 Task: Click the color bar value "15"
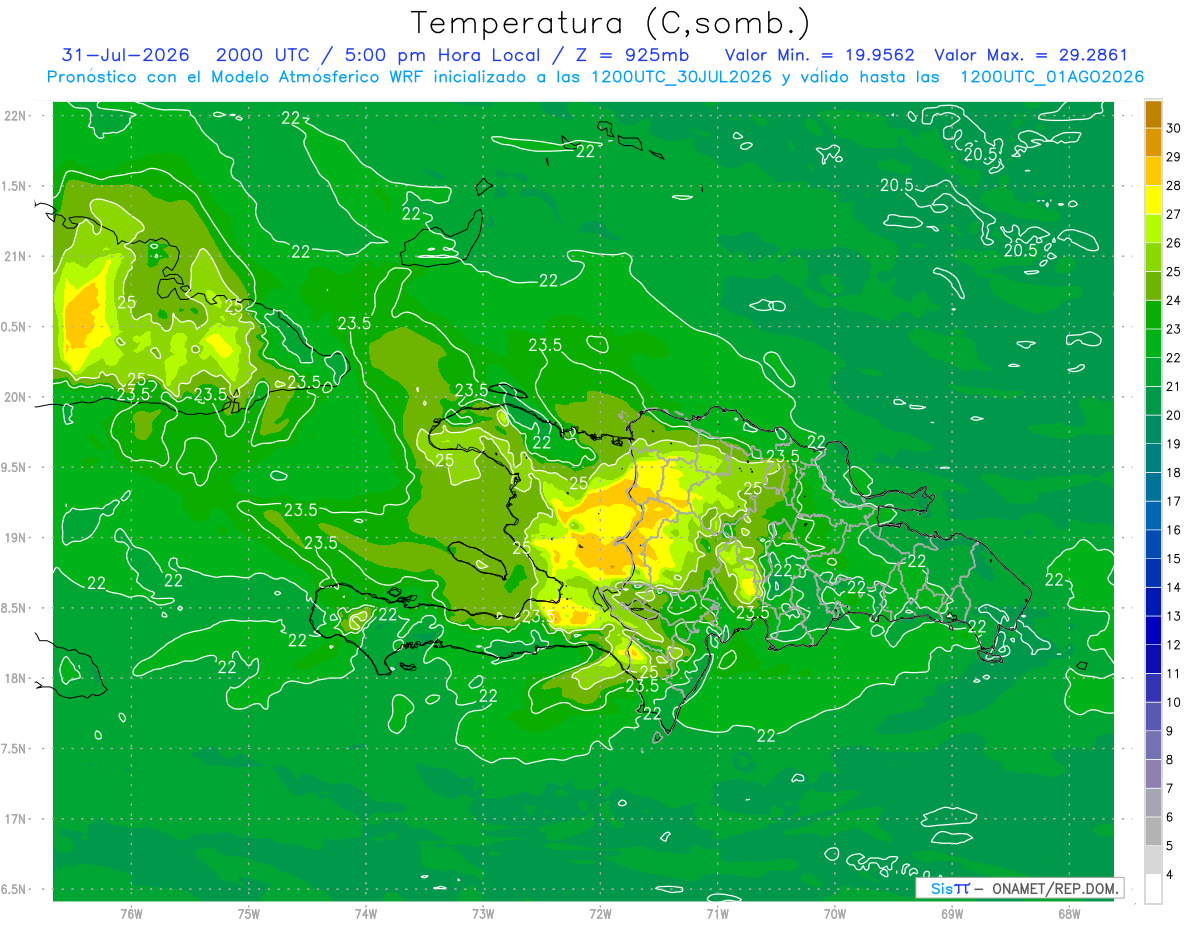pos(1174,559)
